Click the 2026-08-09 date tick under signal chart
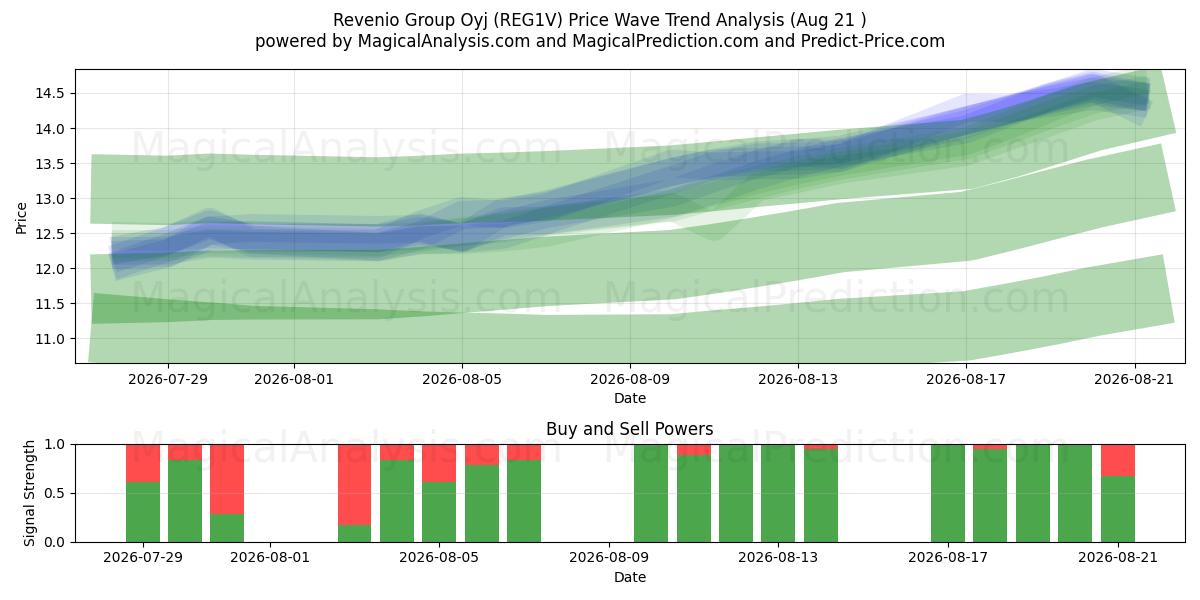Viewport: 1200px width, 600px height. click(x=609, y=557)
